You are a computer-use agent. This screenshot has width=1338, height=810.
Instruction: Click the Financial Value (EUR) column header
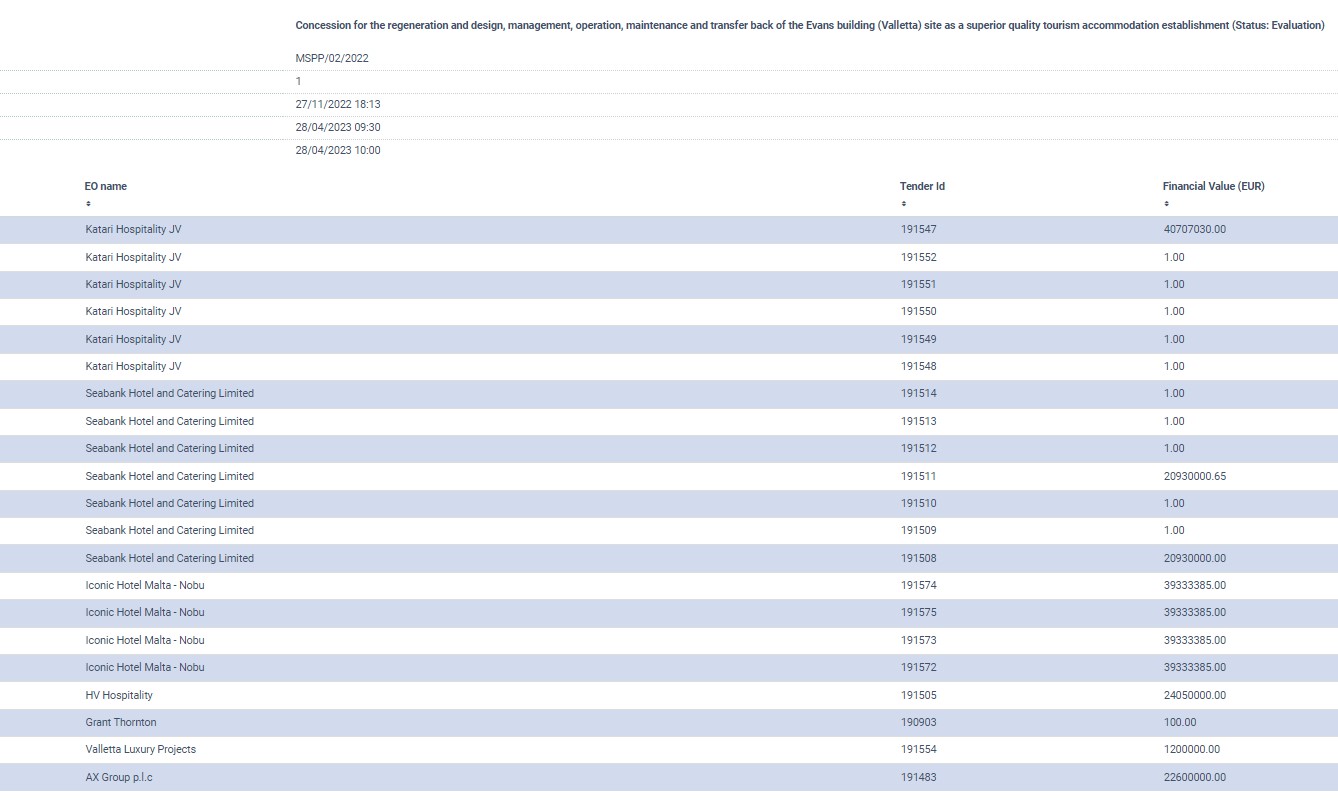(x=1213, y=186)
